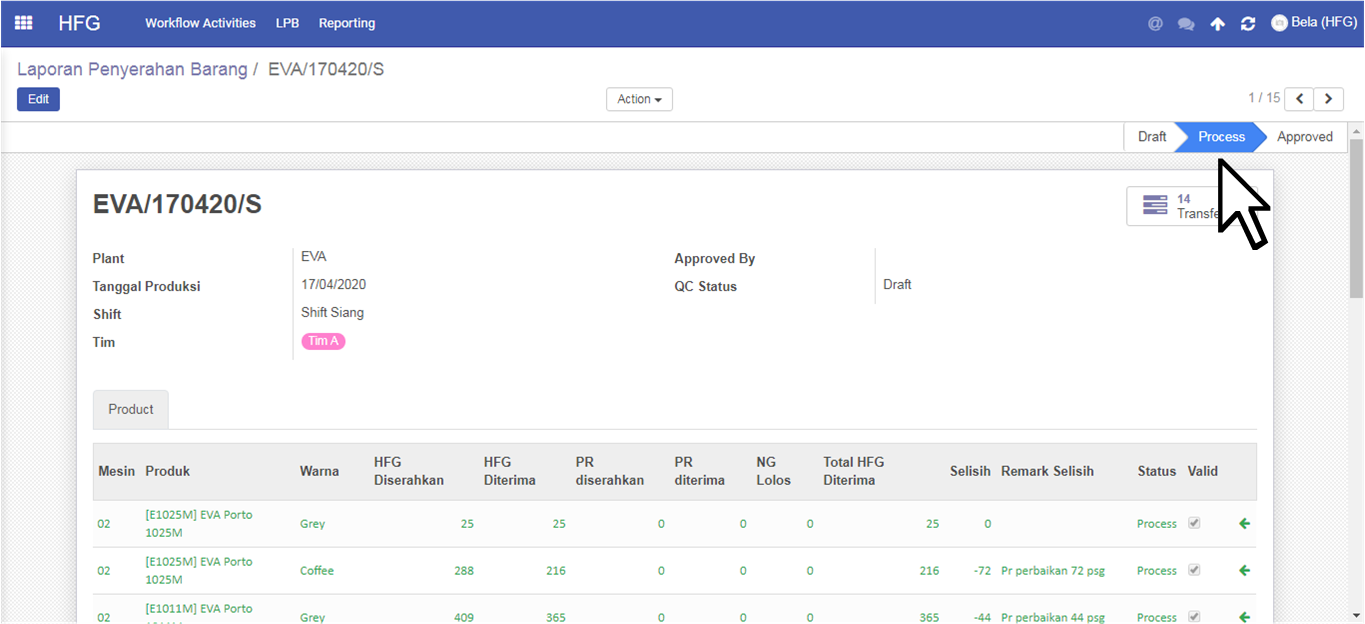Click the Approved status stage

click(x=1304, y=137)
